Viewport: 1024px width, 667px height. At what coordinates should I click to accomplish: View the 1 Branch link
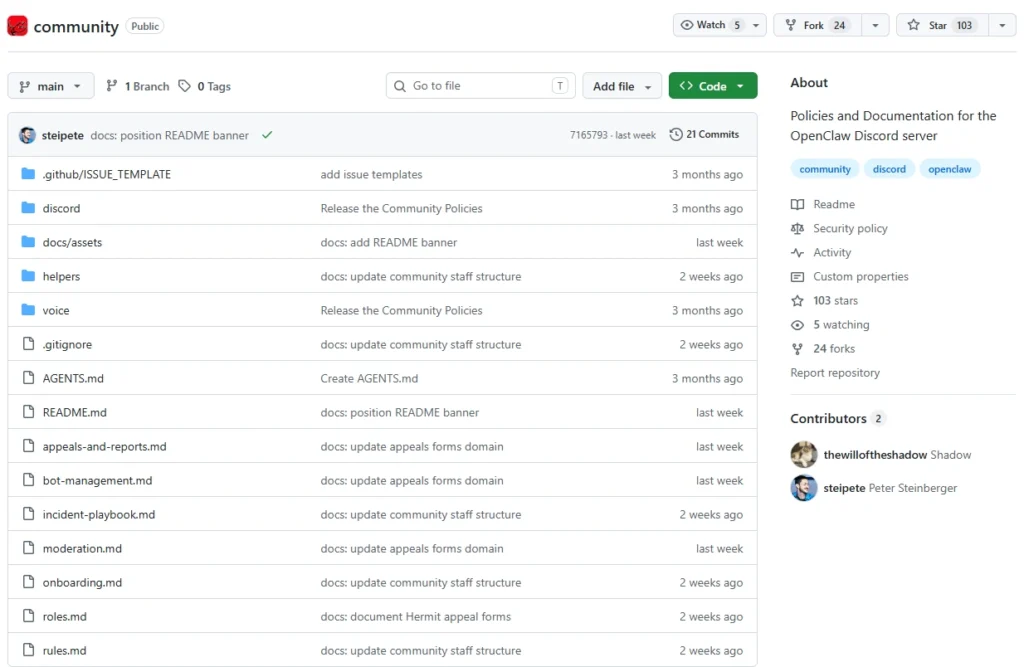click(x=138, y=86)
